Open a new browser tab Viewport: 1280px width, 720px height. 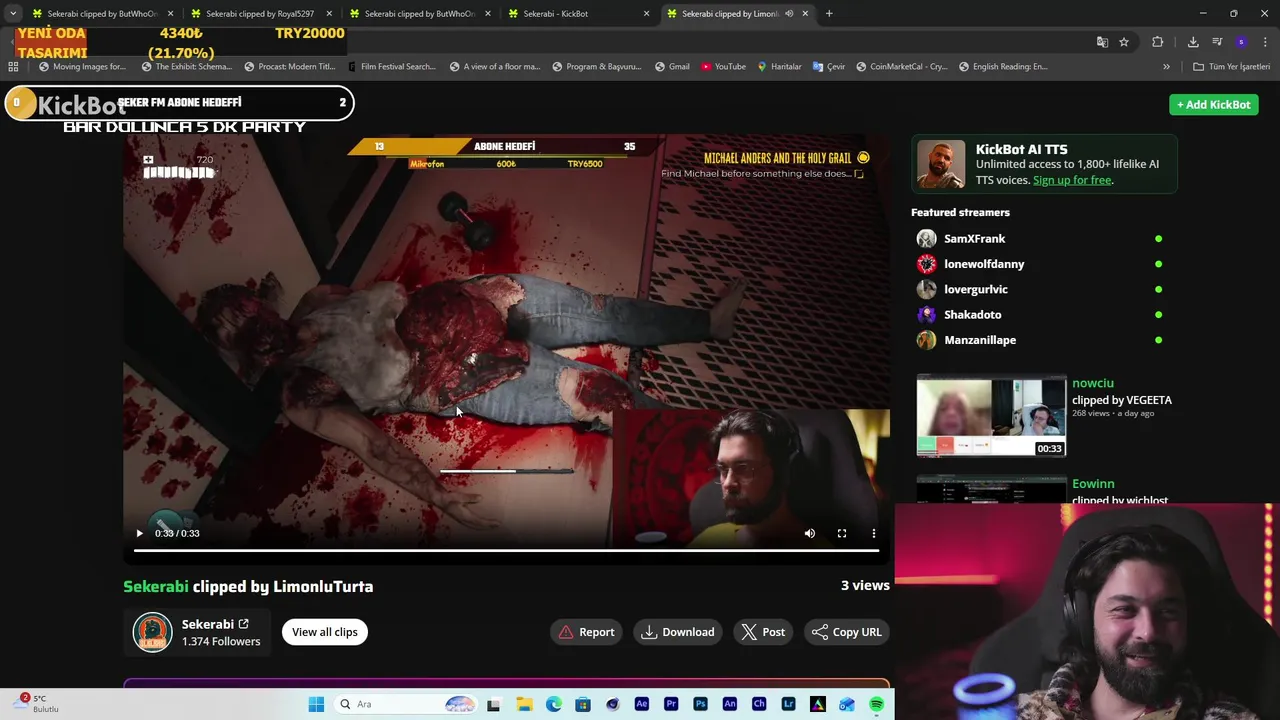click(829, 14)
